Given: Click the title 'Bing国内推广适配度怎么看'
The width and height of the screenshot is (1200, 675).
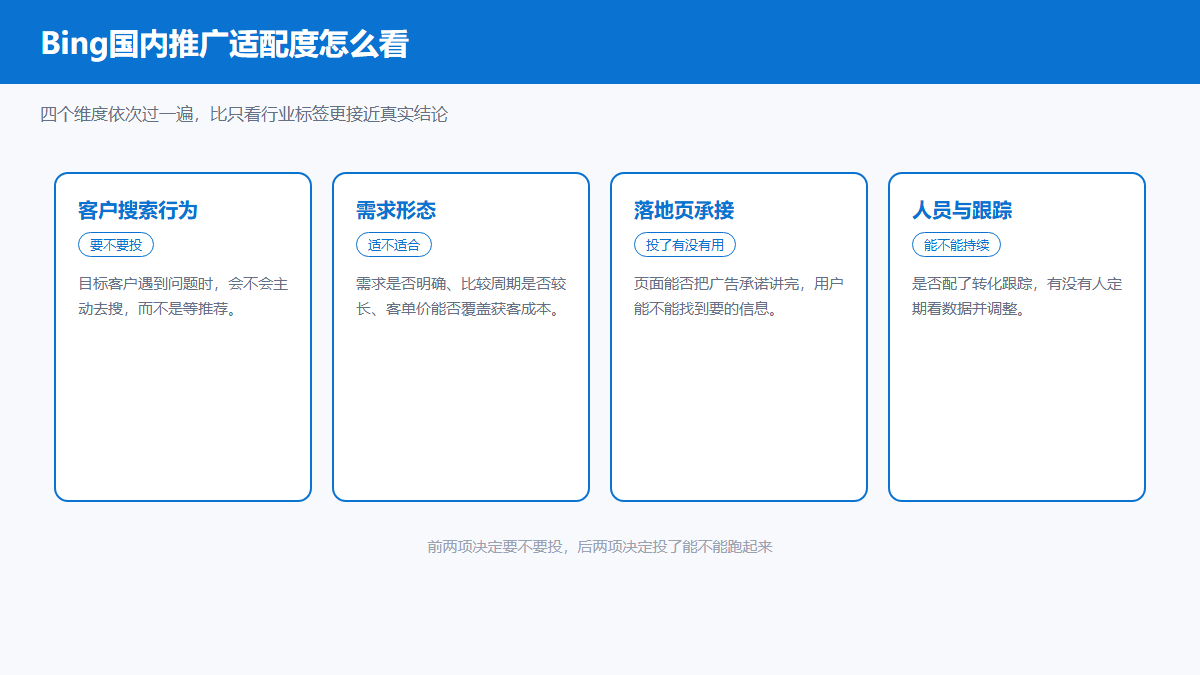Looking at the screenshot, I should click(224, 44).
